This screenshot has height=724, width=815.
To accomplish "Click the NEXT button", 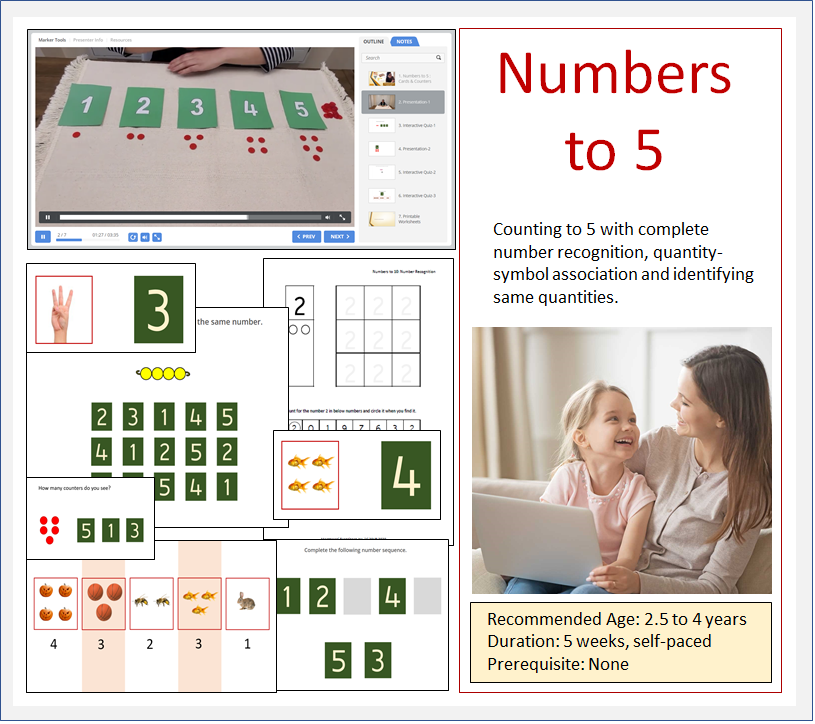I will 338,236.
